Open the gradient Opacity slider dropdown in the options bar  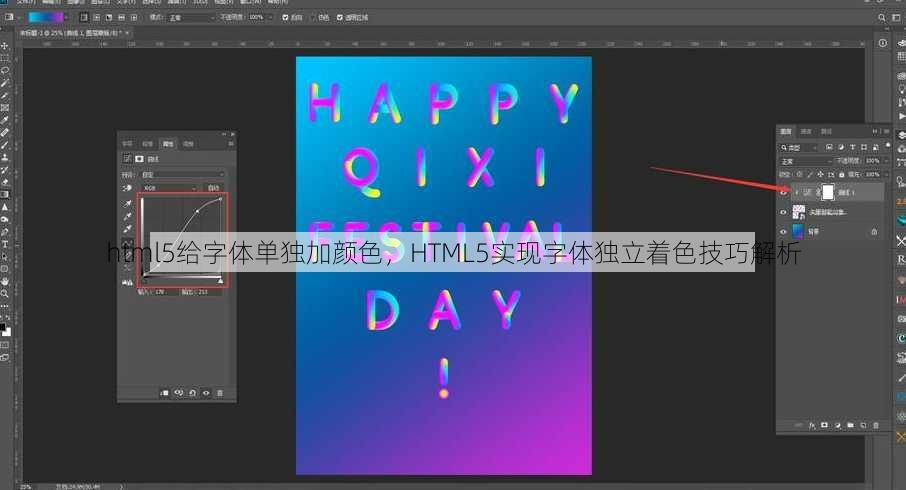pos(270,18)
